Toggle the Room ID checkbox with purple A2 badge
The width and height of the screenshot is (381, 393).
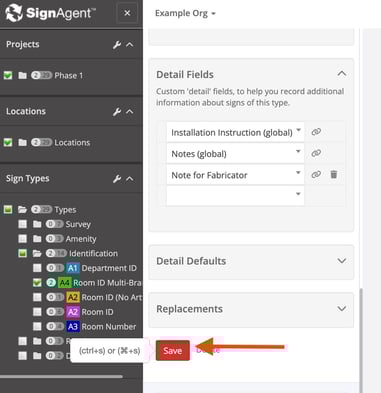click(x=37, y=312)
